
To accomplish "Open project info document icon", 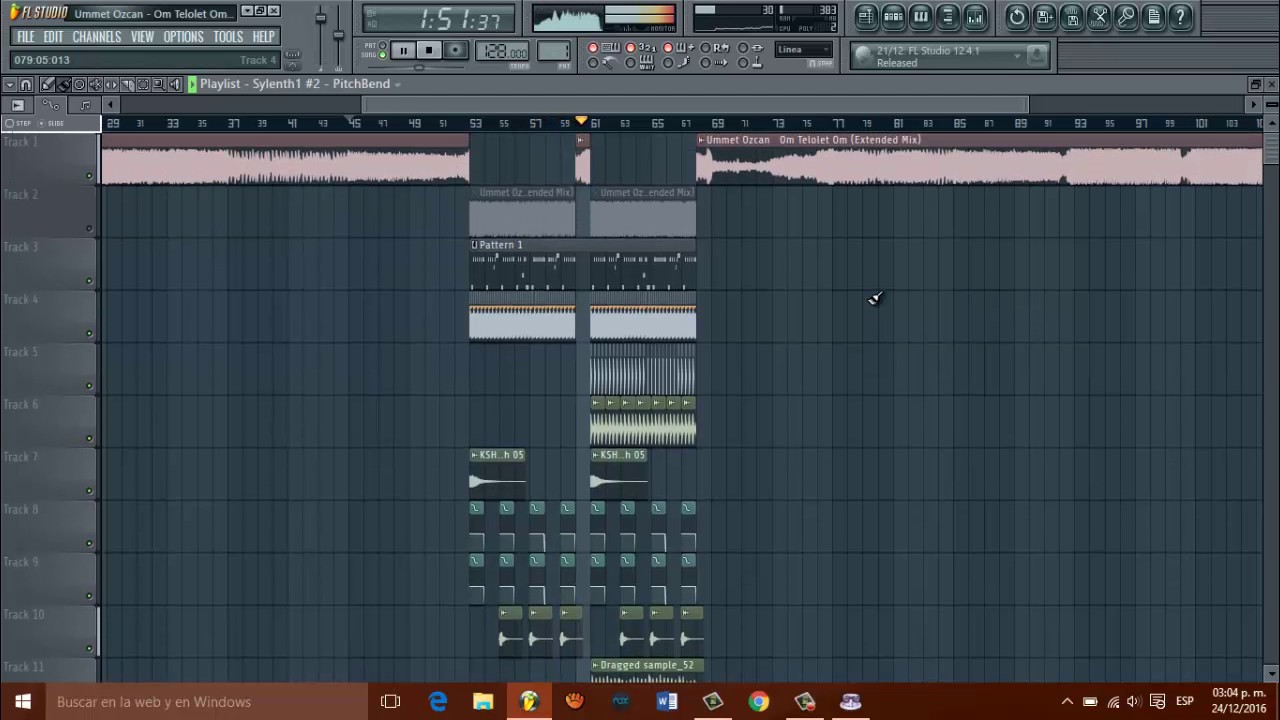I will coord(1153,16).
